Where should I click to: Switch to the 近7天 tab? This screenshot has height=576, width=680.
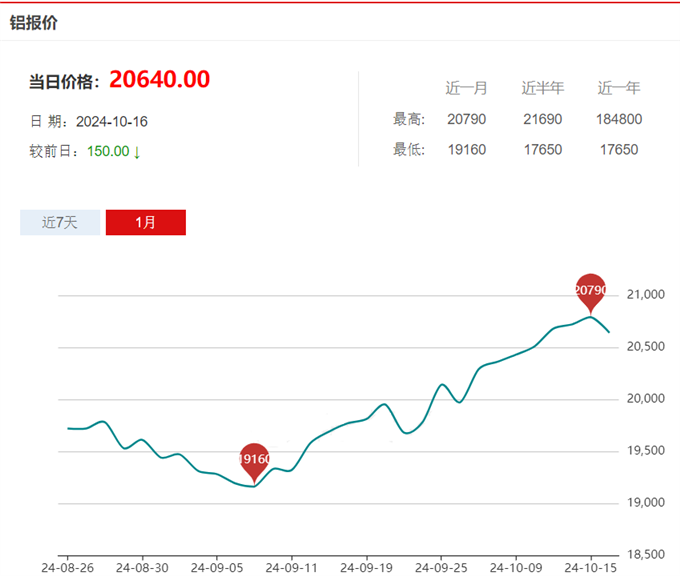pyautogui.click(x=60, y=222)
